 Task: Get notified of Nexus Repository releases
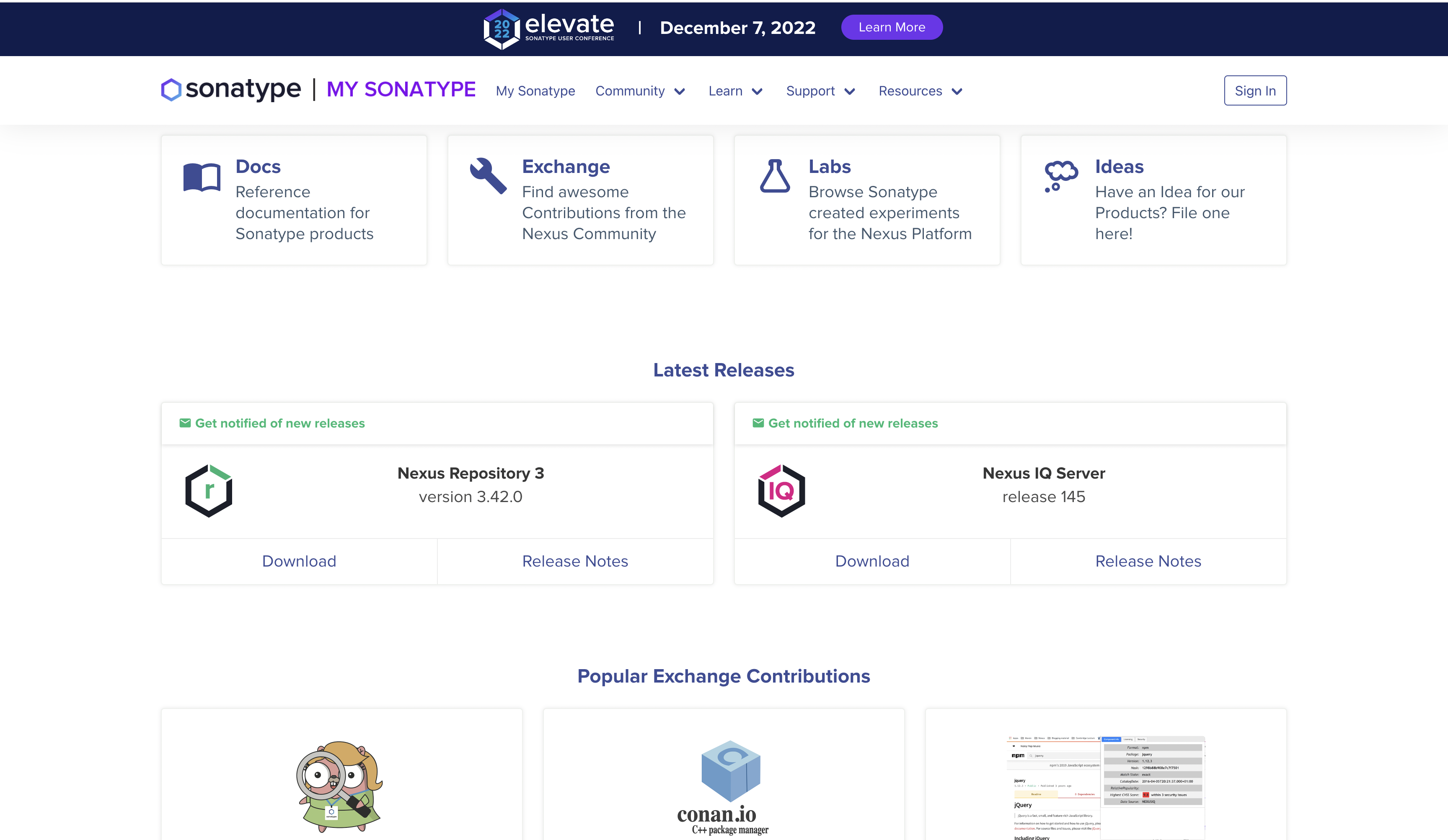point(280,423)
